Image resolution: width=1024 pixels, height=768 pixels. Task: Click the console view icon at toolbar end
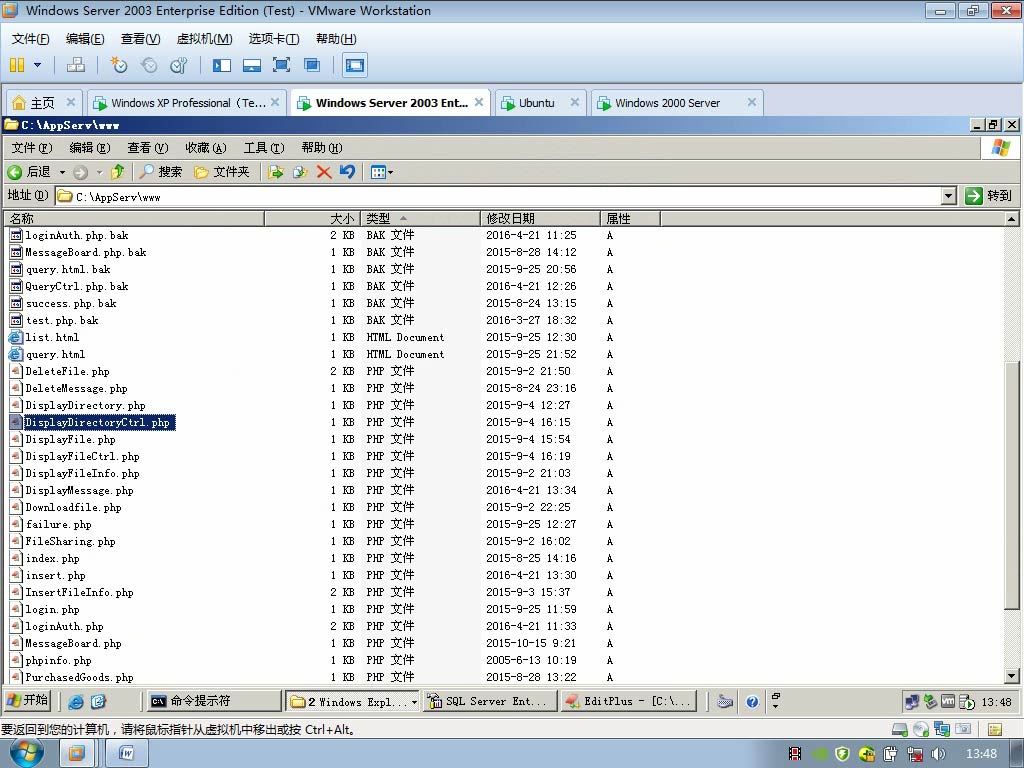(x=355, y=65)
